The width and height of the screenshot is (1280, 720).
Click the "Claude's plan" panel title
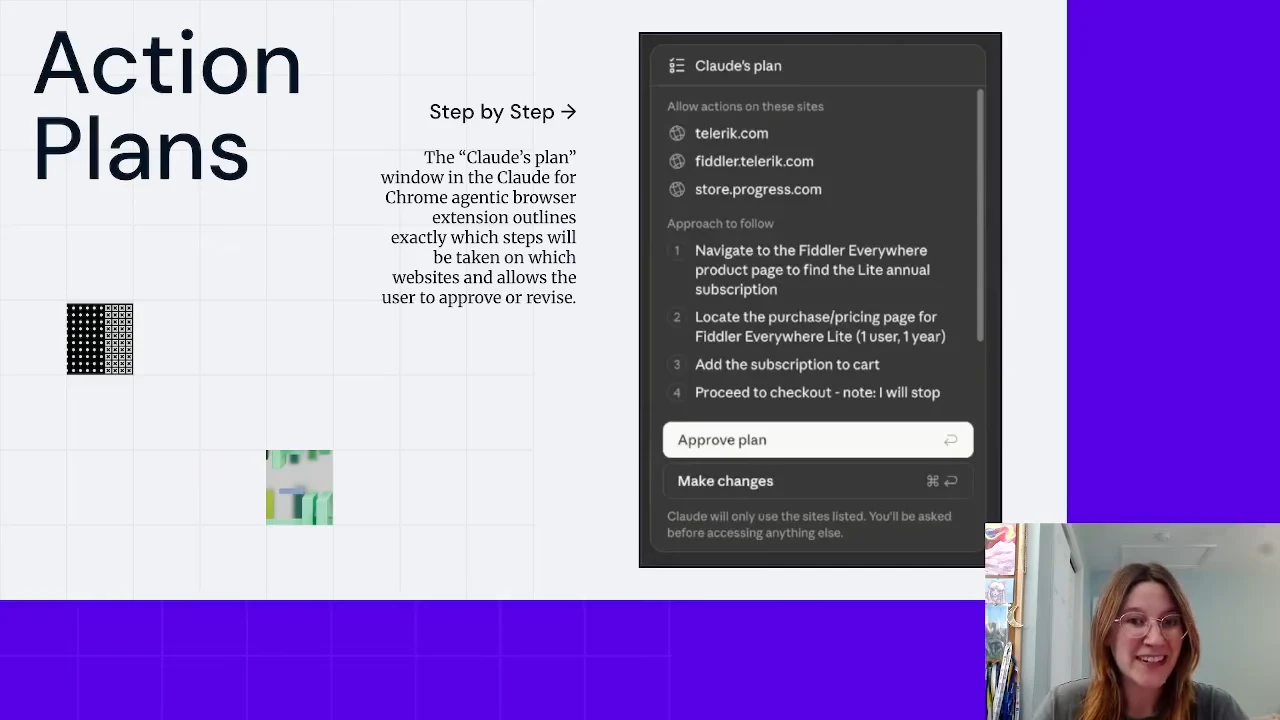click(738, 66)
